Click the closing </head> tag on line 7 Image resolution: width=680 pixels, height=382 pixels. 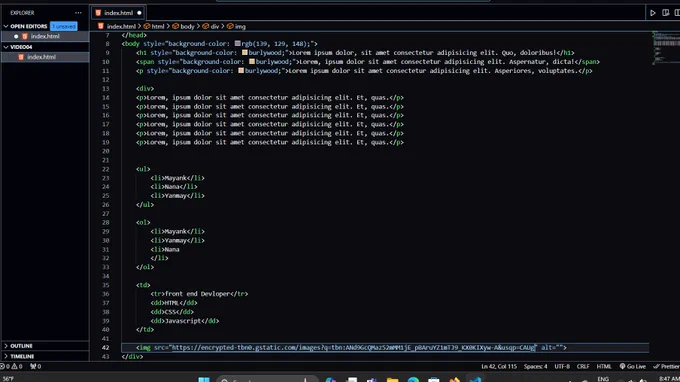click(x=134, y=35)
